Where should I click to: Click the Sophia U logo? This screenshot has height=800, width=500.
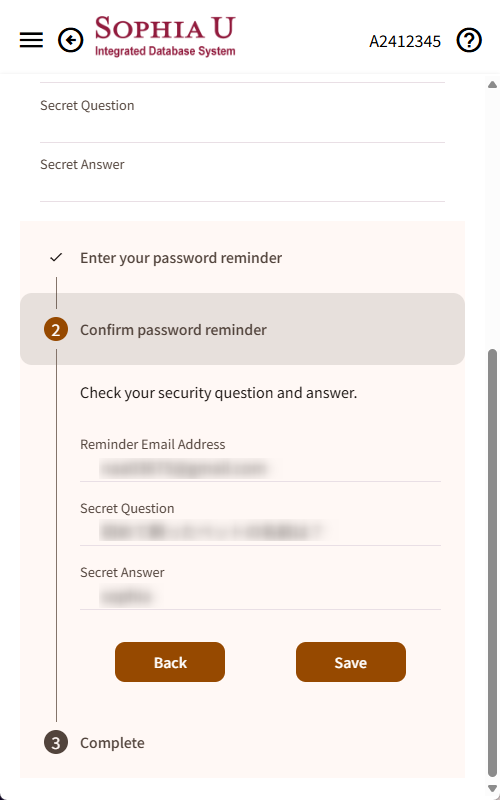(x=165, y=36)
